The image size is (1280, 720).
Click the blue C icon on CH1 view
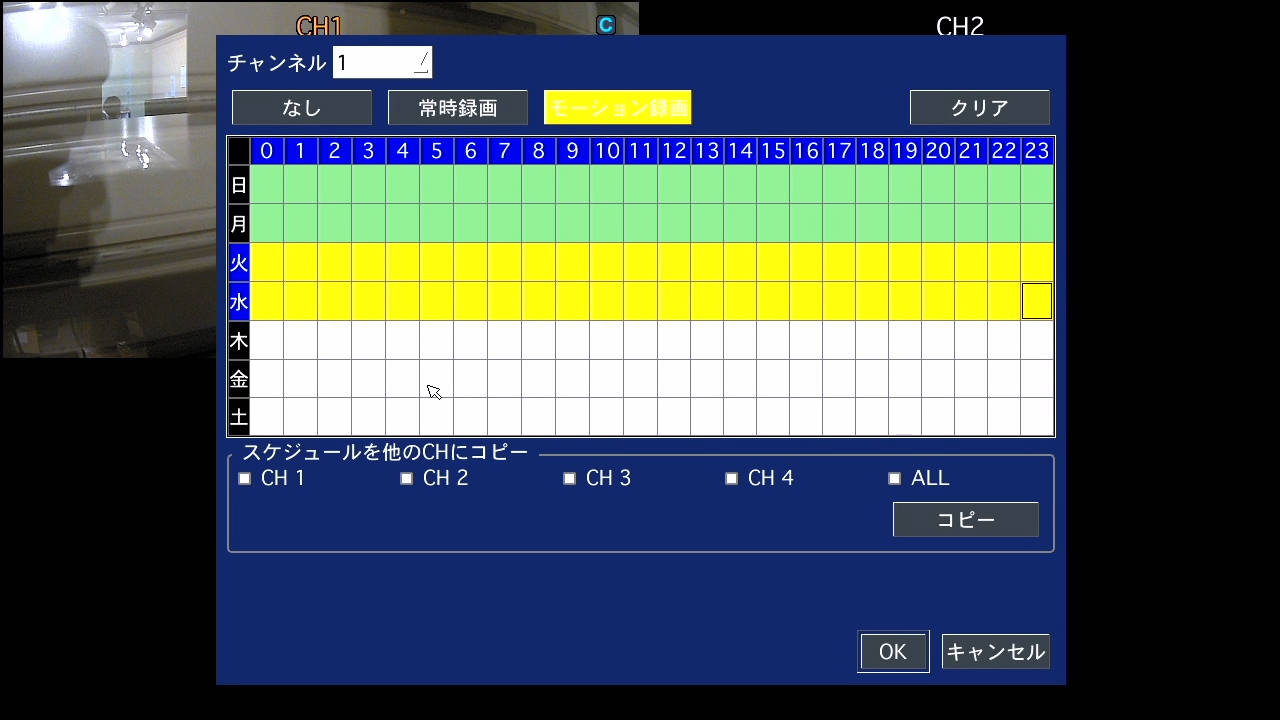pyautogui.click(x=606, y=25)
